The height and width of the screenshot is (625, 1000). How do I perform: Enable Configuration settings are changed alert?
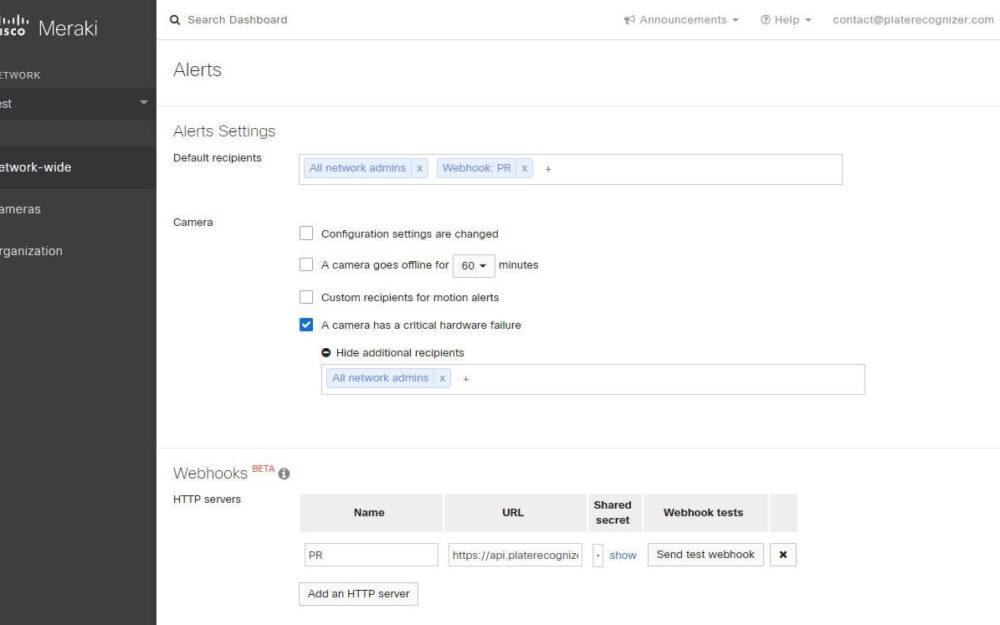(306, 233)
